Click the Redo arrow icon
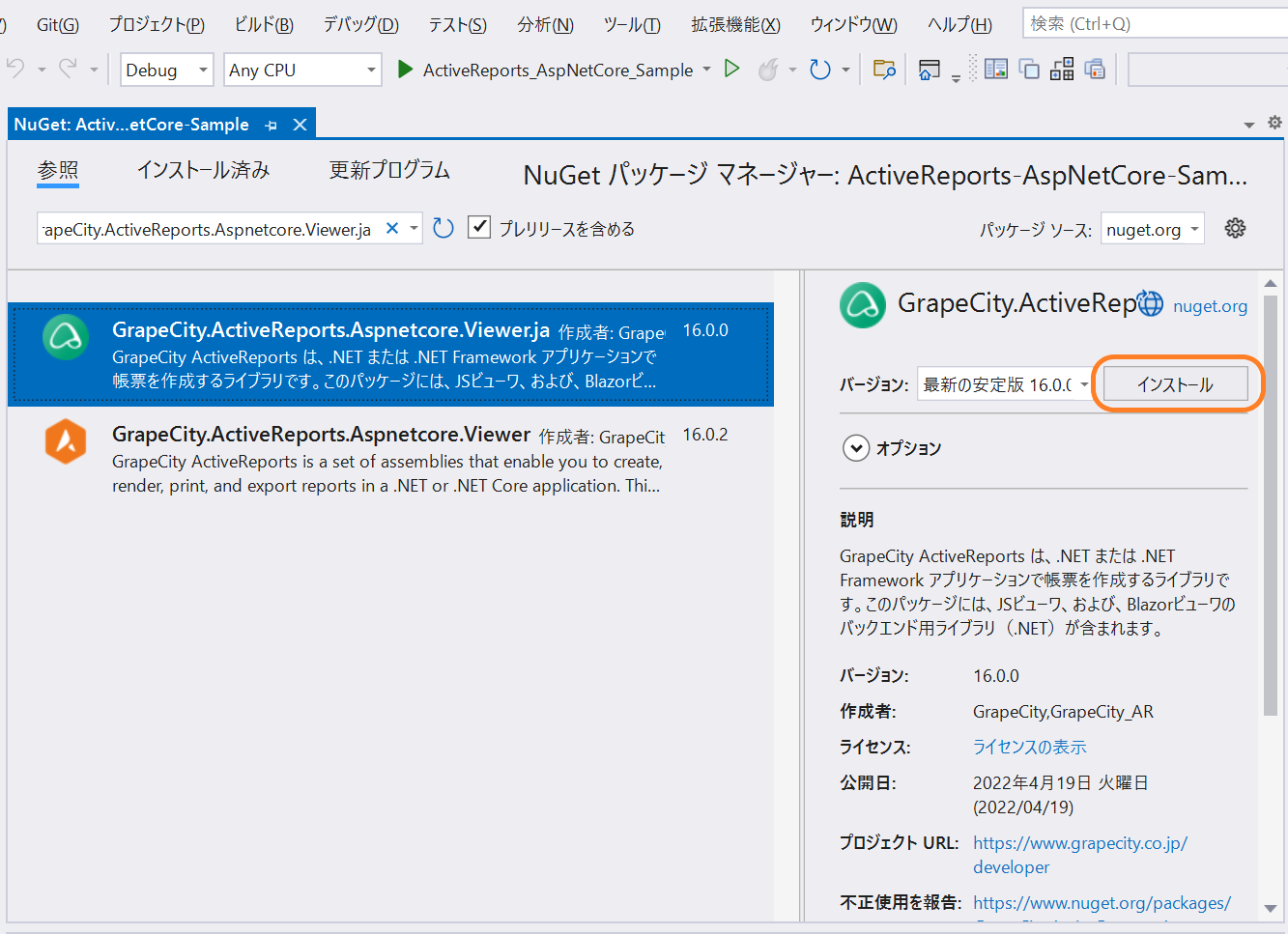Screen dimensions: 1288x934 [x=68, y=69]
